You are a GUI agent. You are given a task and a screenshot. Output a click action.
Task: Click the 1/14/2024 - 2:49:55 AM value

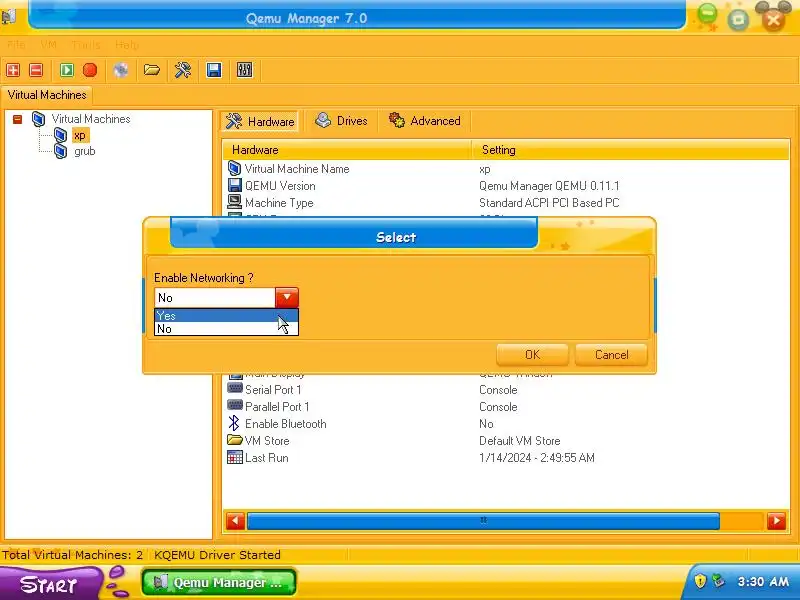click(537, 458)
